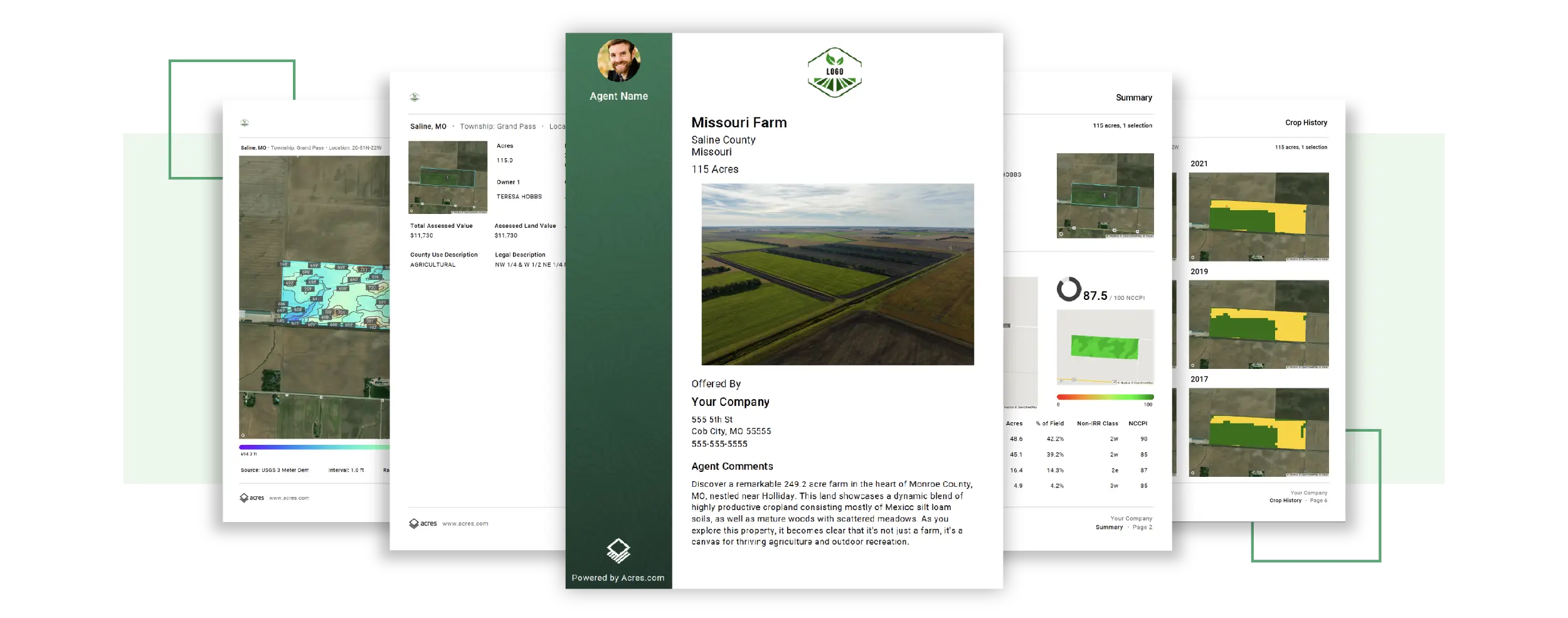Image resolution: width=1568 pixels, height=618 pixels.
Task: Click the "NCCPI" table column header
Action: click(x=1138, y=424)
